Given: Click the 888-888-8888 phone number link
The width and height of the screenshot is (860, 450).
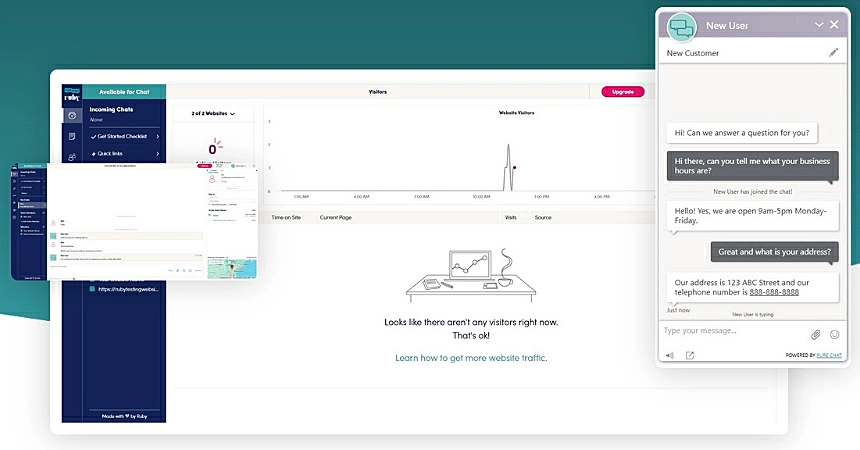Looking at the screenshot, I should [774, 292].
